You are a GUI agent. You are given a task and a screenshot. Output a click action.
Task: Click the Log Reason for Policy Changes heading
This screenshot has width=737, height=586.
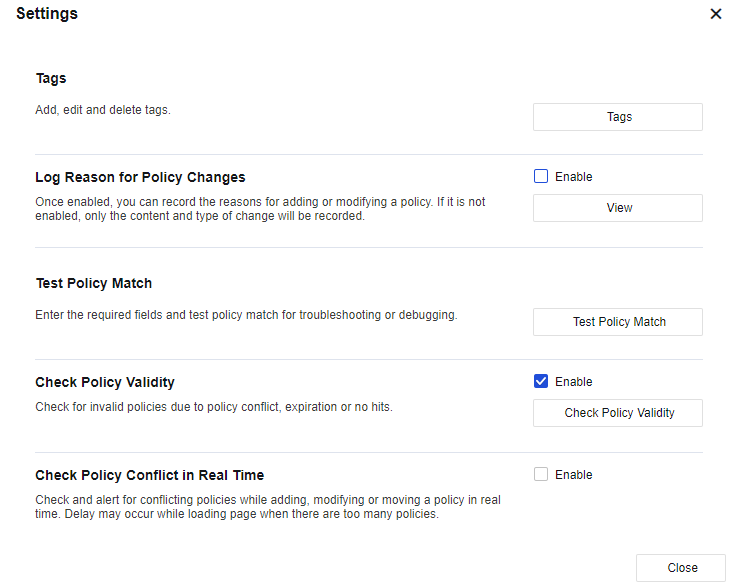[140, 177]
